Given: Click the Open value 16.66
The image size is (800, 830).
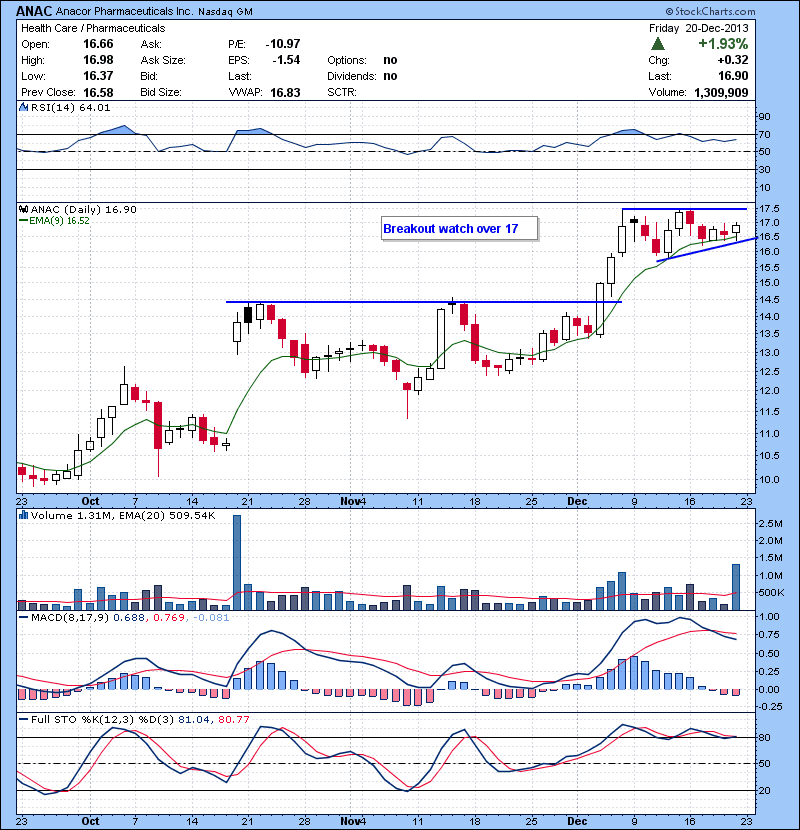Looking at the screenshot, I should (98, 44).
